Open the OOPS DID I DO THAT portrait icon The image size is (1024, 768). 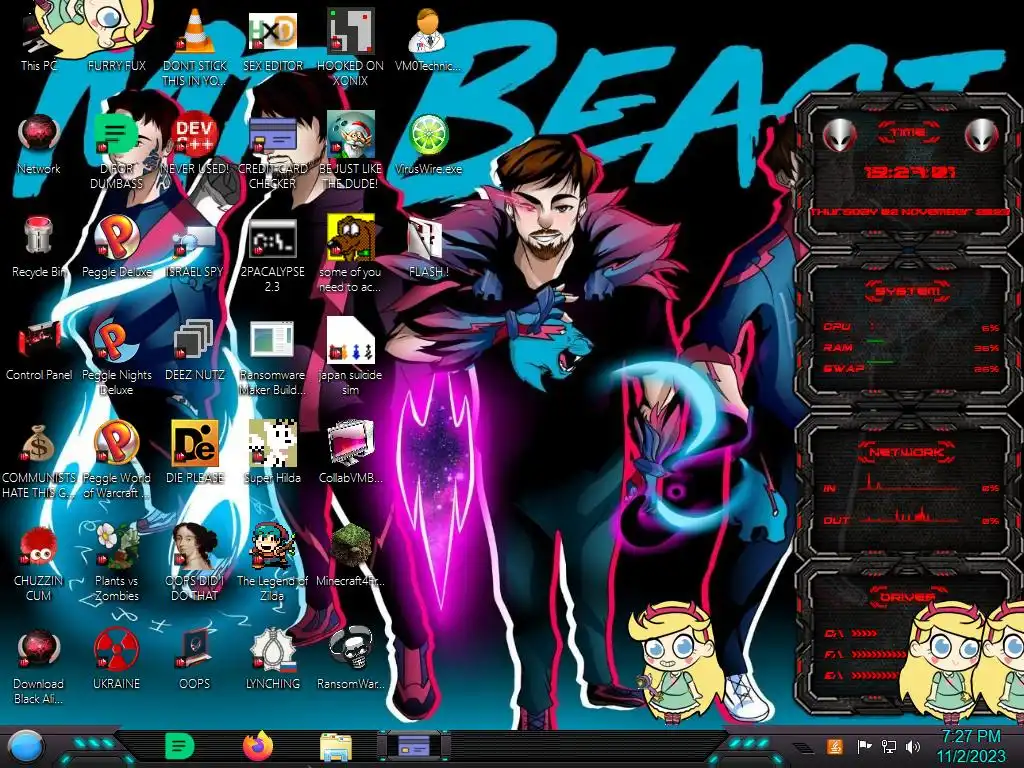pos(195,545)
